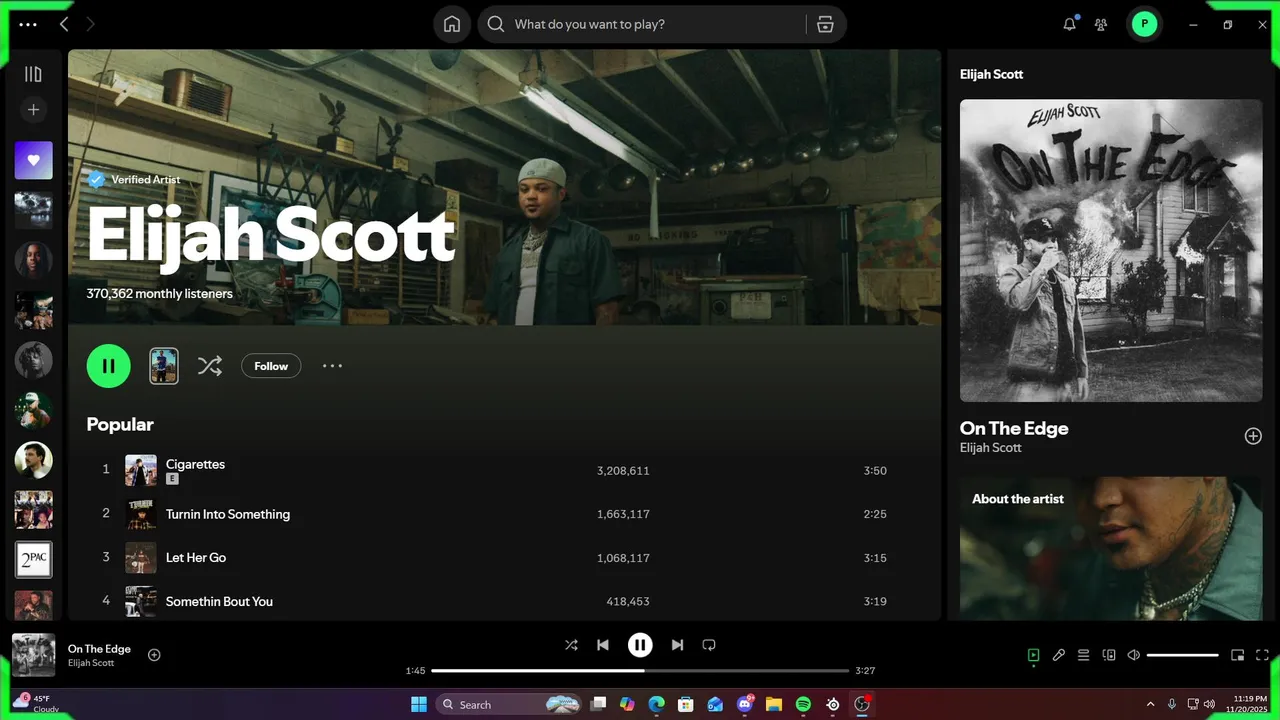Screen dimensions: 1280x720
Task: Toggle the Now Playing view icon
Action: [x=1034, y=655]
